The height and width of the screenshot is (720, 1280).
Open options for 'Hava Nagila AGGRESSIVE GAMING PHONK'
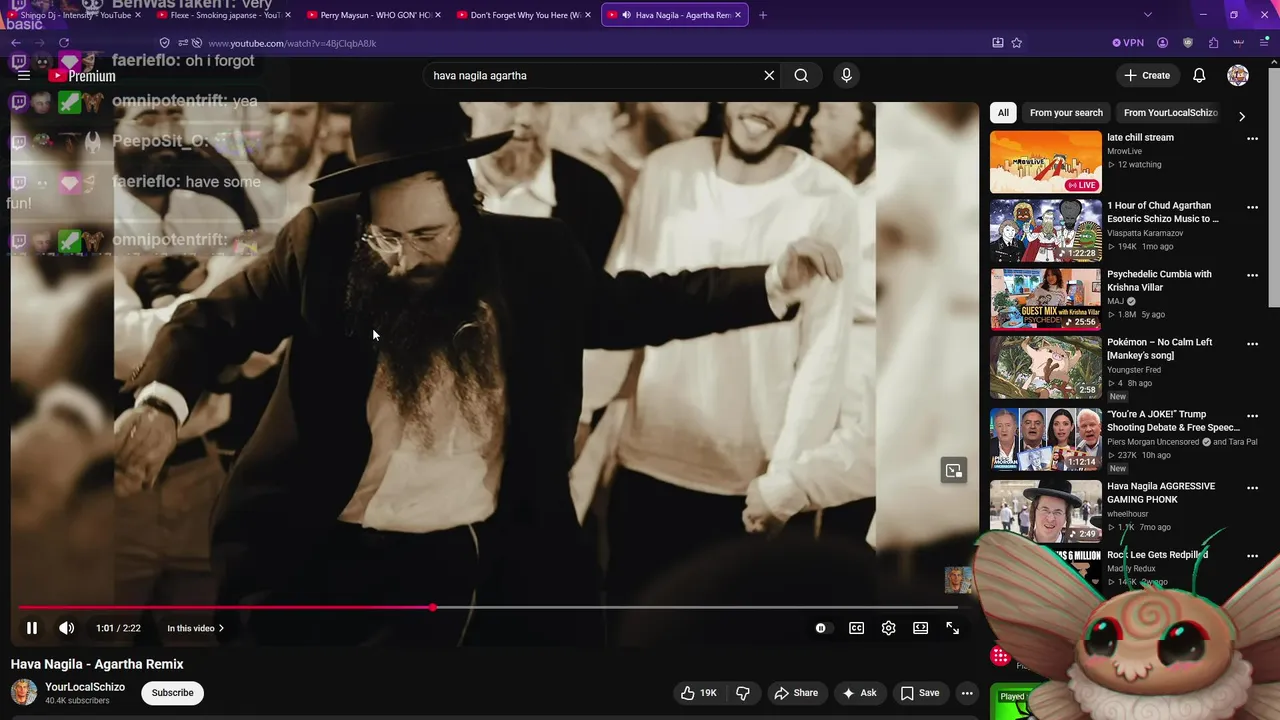coord(1252,487)
